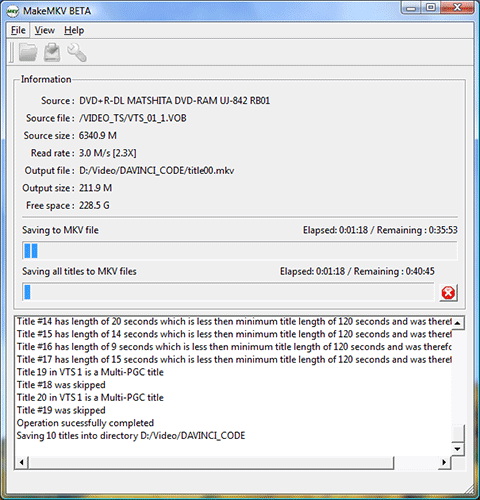Maximize the MakeMKV BETA window

pos(431,8)
